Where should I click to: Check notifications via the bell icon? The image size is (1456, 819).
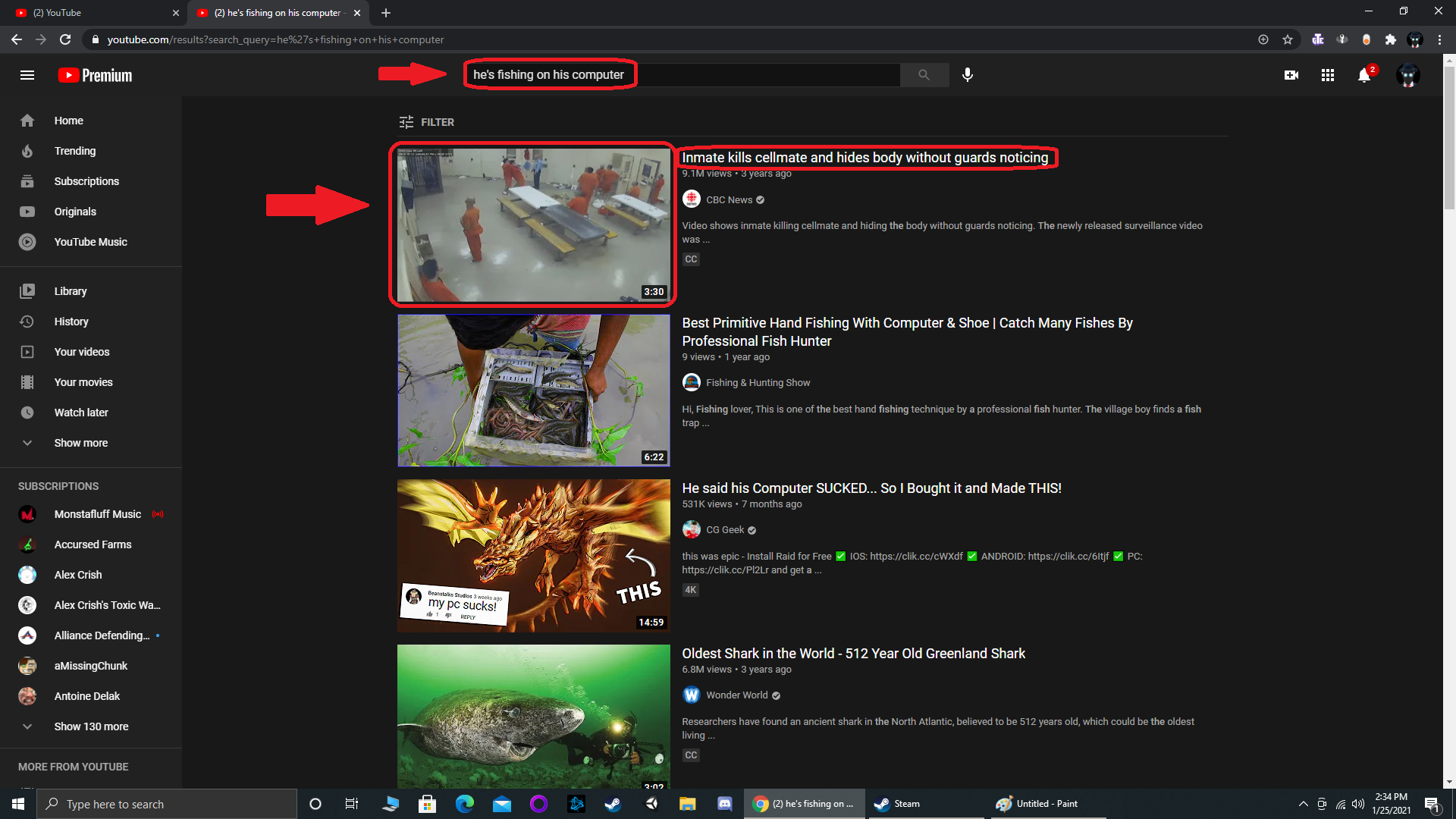[x=1365, y=75]
